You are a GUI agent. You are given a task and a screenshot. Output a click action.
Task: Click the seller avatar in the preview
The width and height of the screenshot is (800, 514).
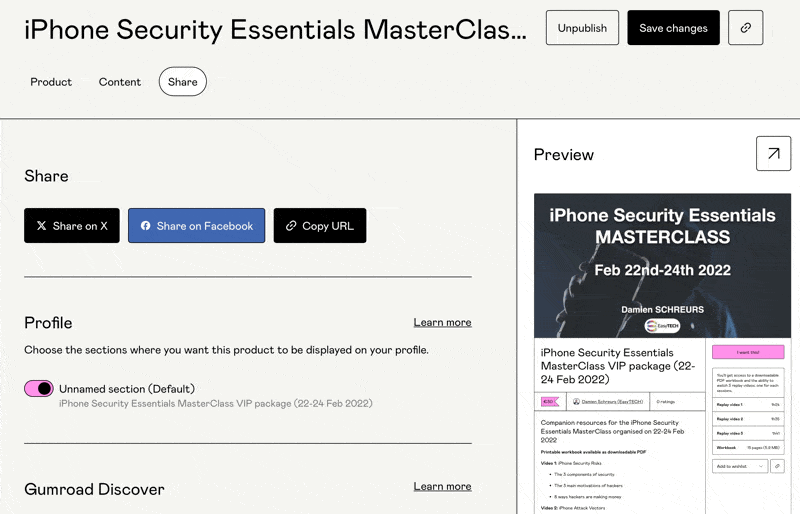[x=576, y=401]
